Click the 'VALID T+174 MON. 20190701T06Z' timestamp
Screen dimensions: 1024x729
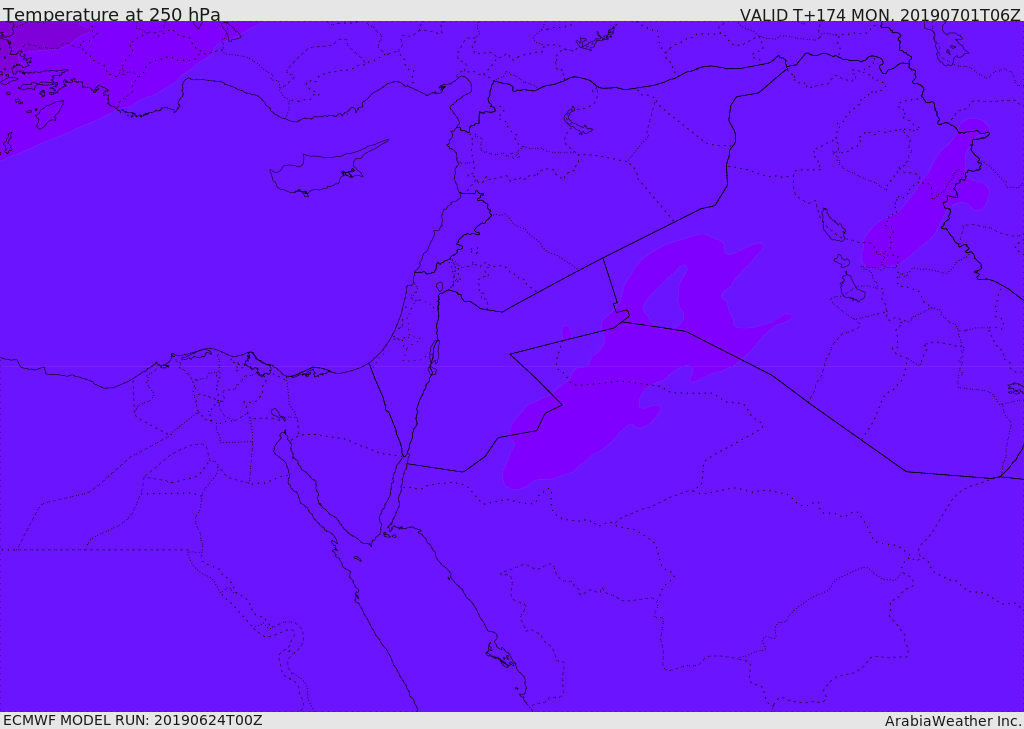(x=880, y=14)
